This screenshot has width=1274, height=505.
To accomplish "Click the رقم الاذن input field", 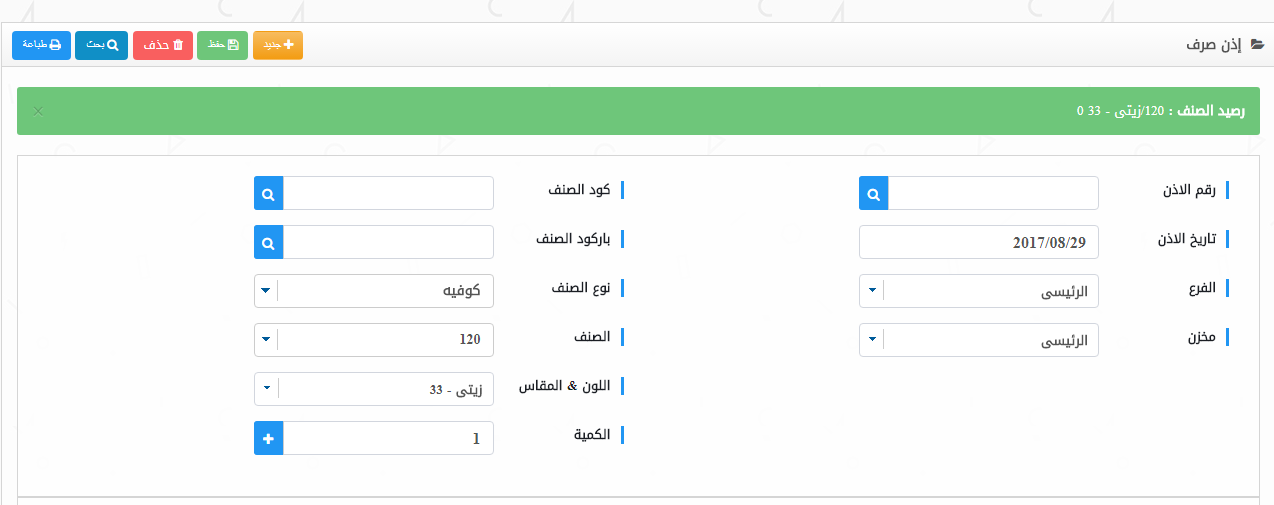I will point(992,193).
